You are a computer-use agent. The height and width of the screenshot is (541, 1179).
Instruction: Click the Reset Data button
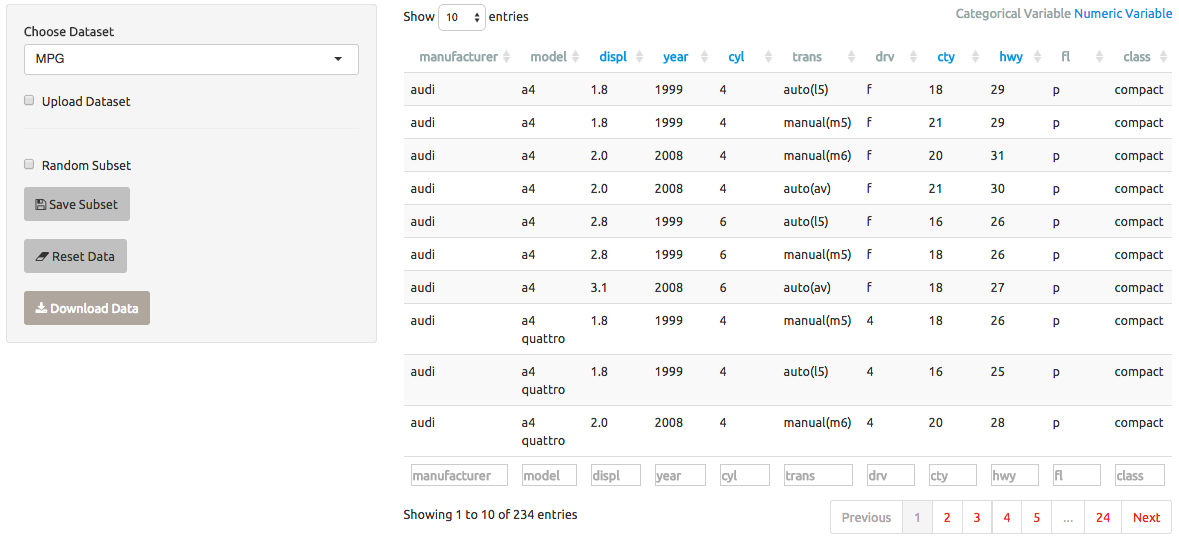point(75,256)
